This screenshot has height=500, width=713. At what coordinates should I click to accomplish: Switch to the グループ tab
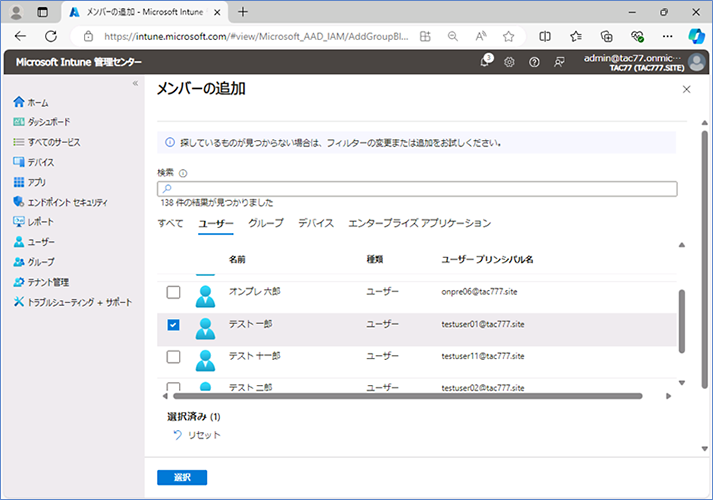click(x=266, y=223)
